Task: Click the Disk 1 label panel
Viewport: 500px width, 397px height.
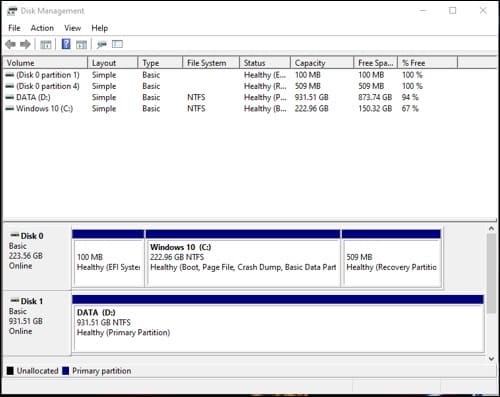Action: tap(37, 323)
